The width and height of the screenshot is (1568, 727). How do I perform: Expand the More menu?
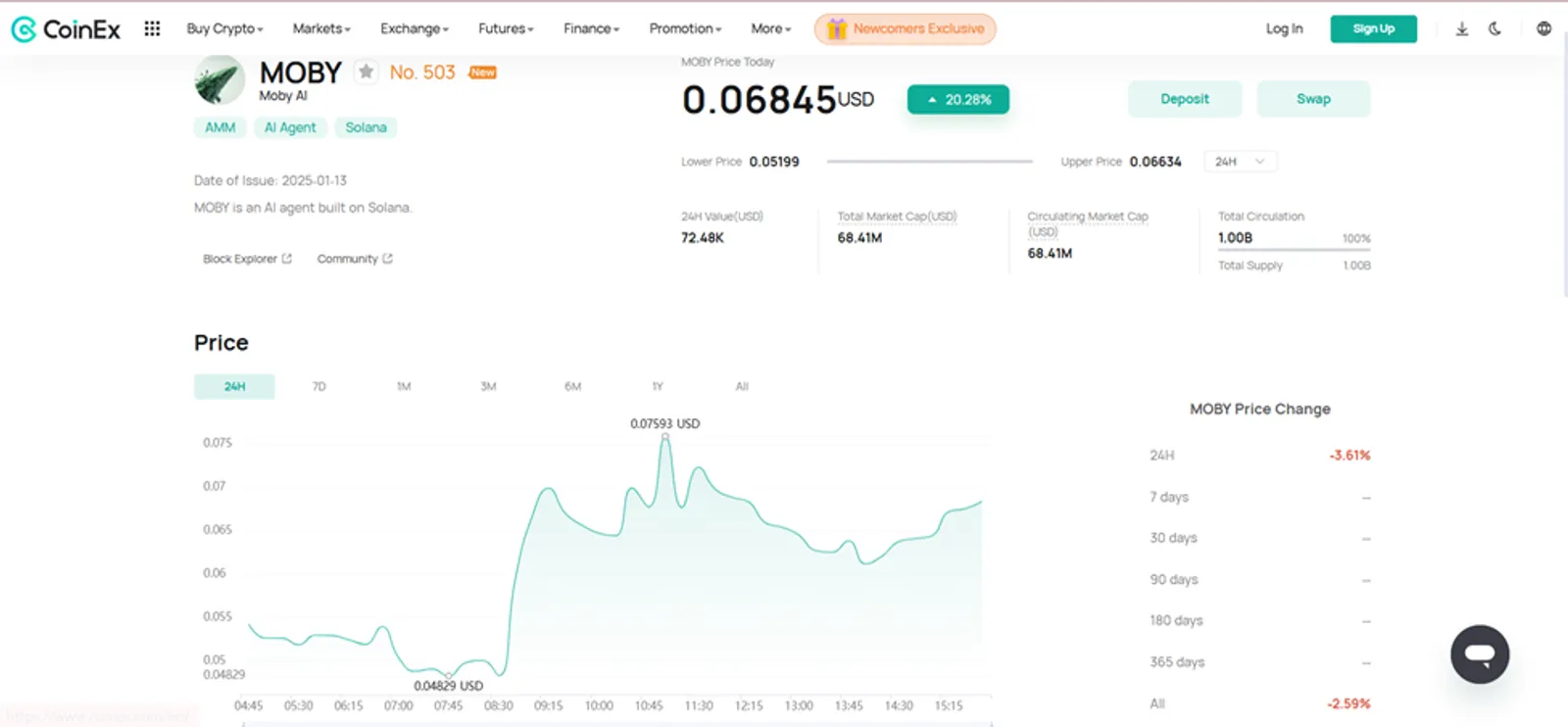[x=770, y=29]
